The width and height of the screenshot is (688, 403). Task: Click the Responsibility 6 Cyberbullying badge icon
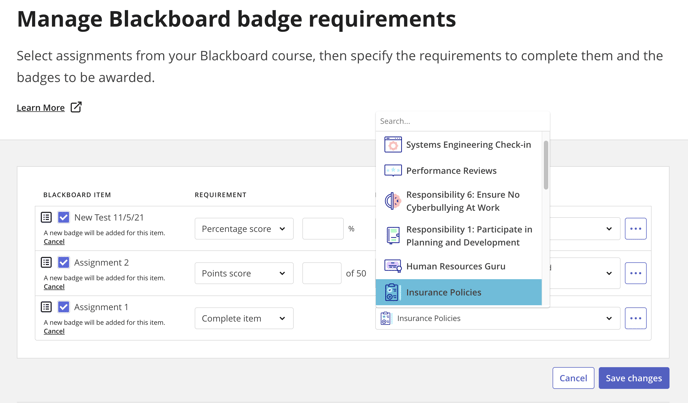tap(393, 201)
